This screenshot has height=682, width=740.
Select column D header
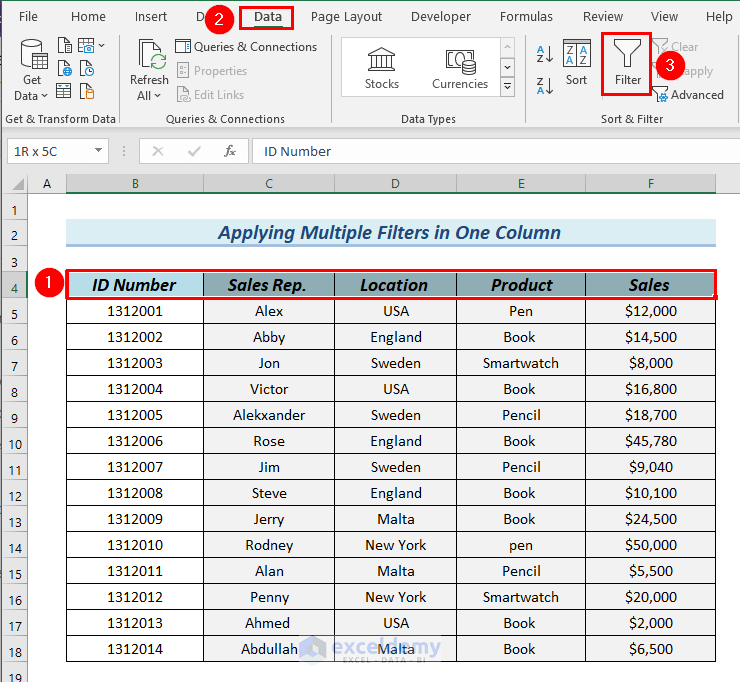pyautogui.click(x=395, y=184)
